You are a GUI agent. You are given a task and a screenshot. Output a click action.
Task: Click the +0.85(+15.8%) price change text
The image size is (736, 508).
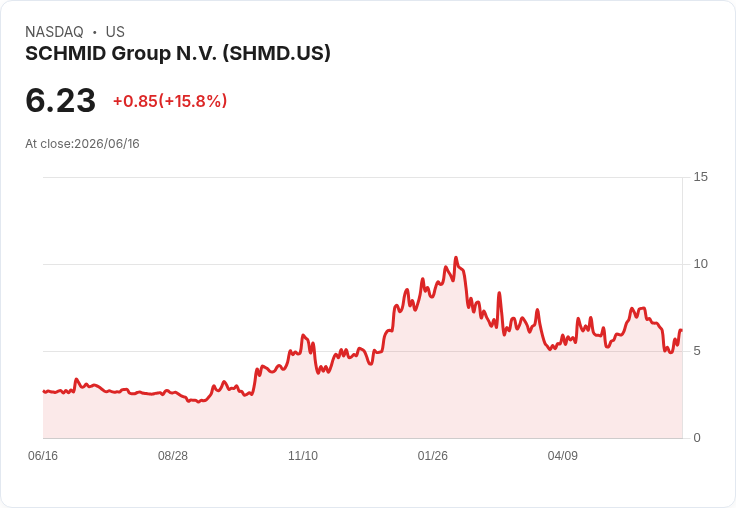point(170,101)
